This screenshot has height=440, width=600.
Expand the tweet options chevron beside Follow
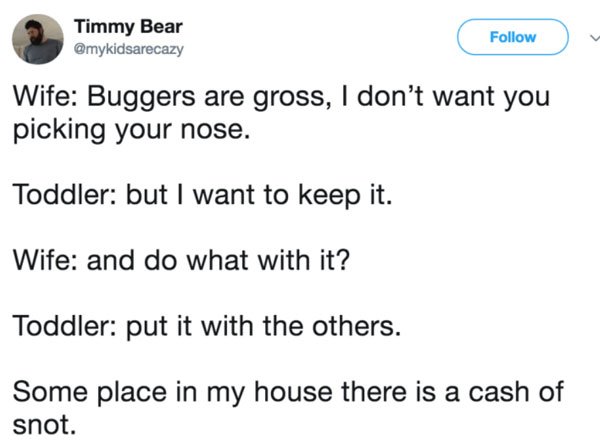pos(594,37)
